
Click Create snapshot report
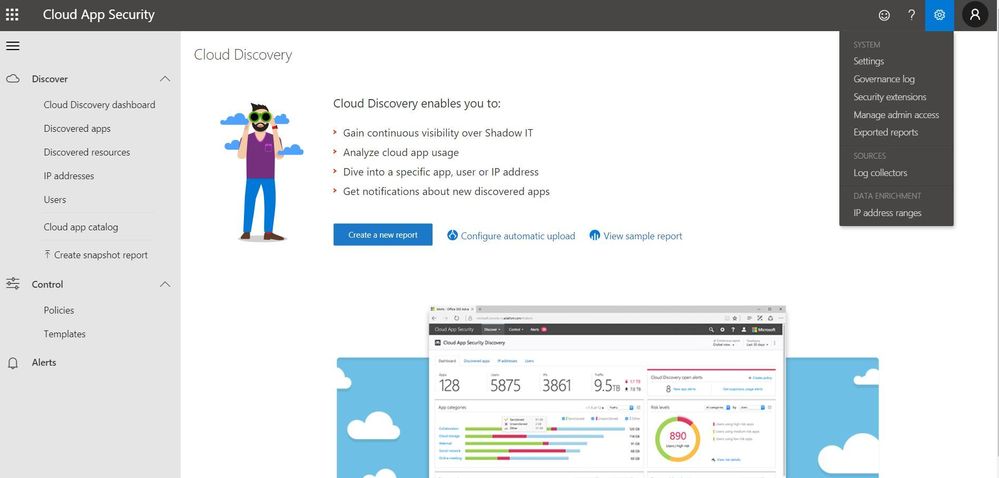pos(101,255)
